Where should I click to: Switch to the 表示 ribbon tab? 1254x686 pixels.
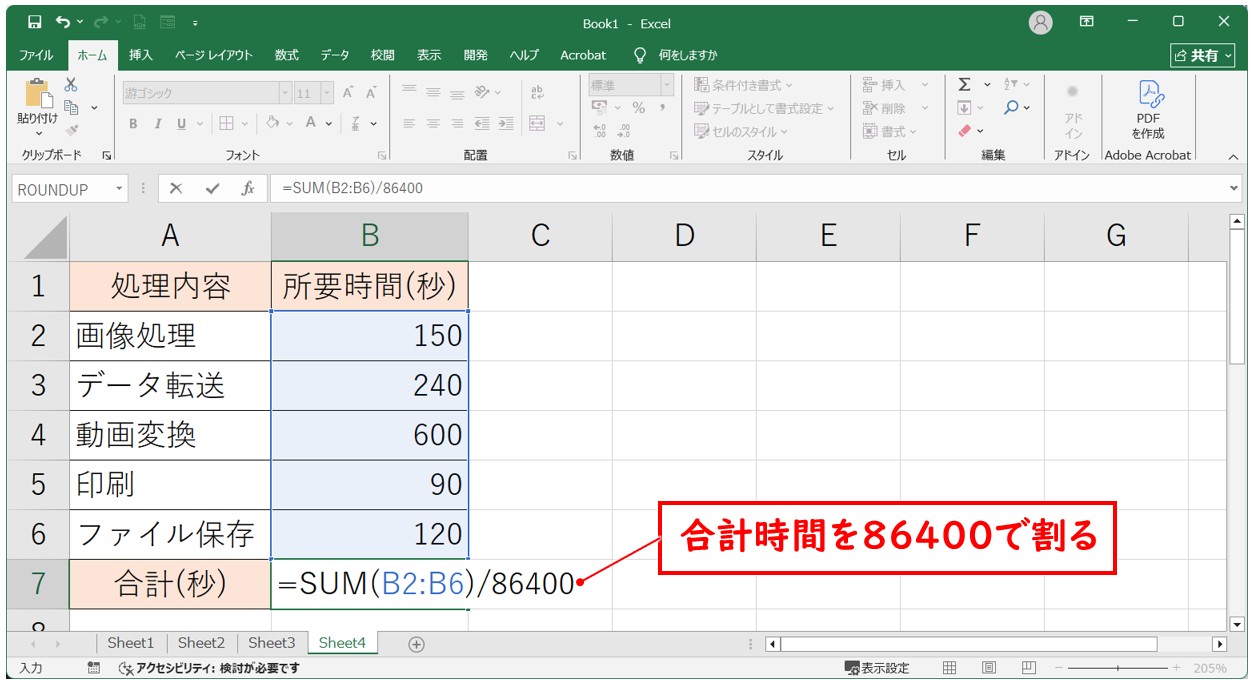tap(429, 55)
